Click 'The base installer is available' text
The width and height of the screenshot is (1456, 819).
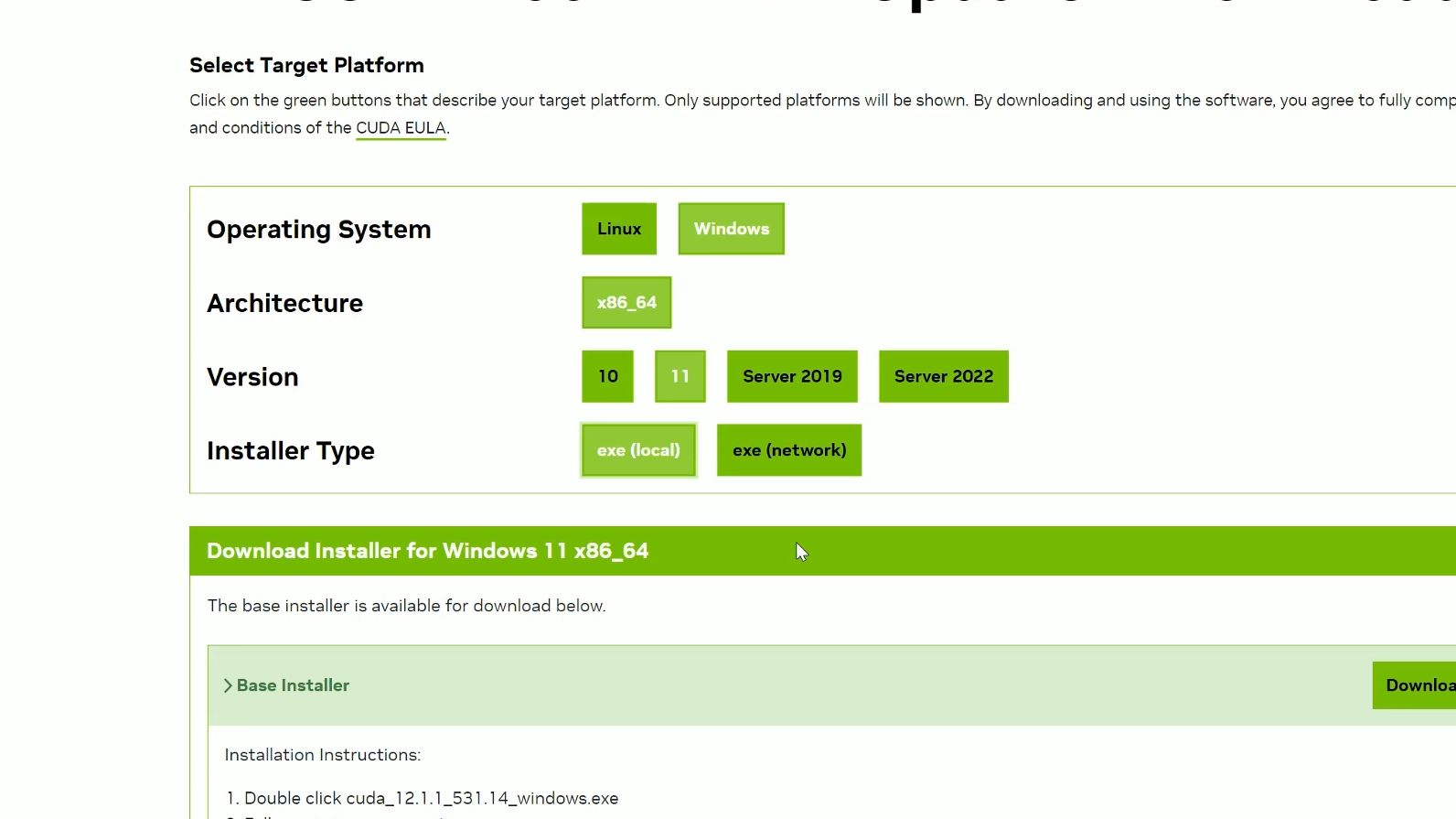tap(406, 606)
